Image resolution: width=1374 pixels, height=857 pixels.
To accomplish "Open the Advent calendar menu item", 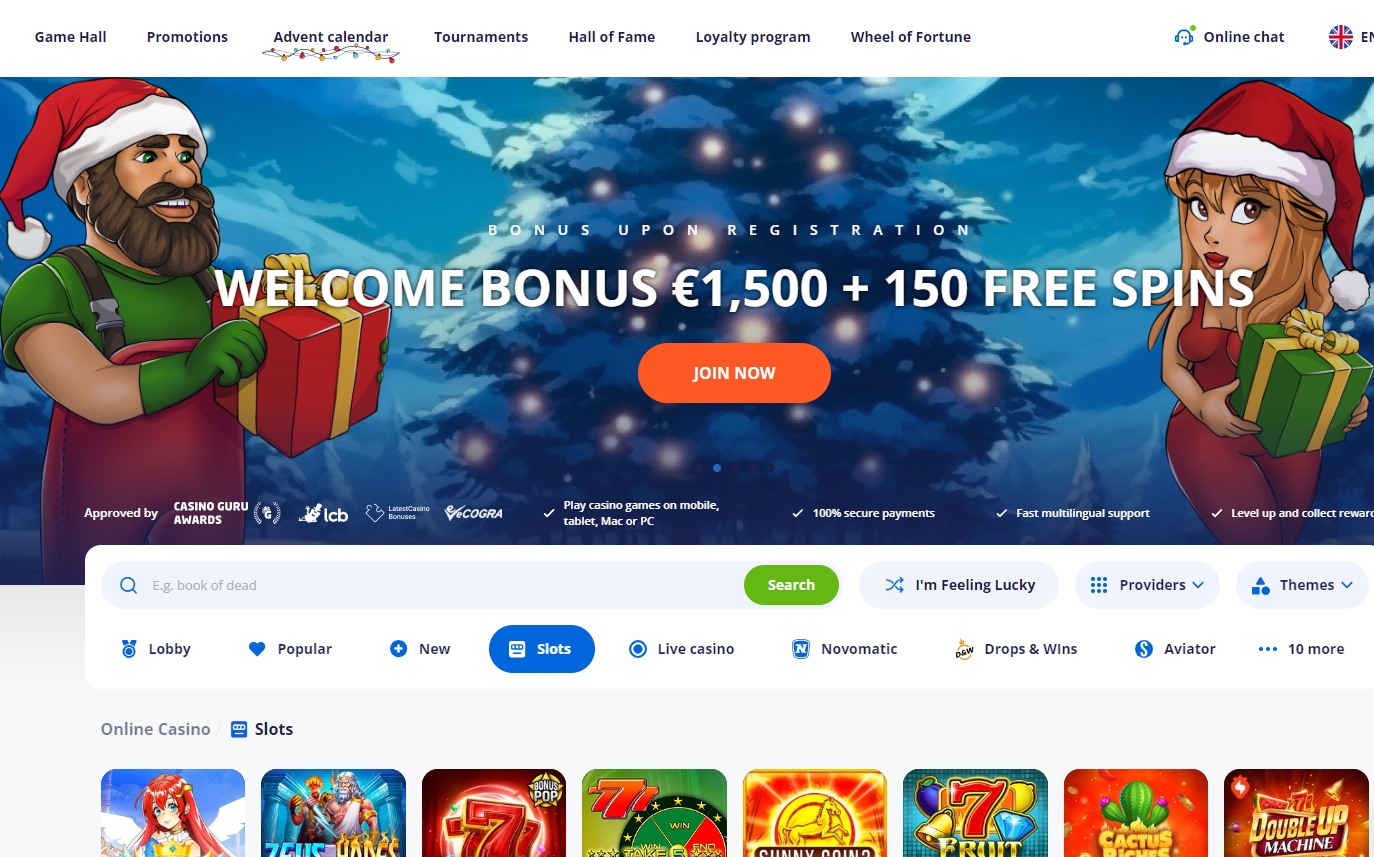I will coord(331,37).
